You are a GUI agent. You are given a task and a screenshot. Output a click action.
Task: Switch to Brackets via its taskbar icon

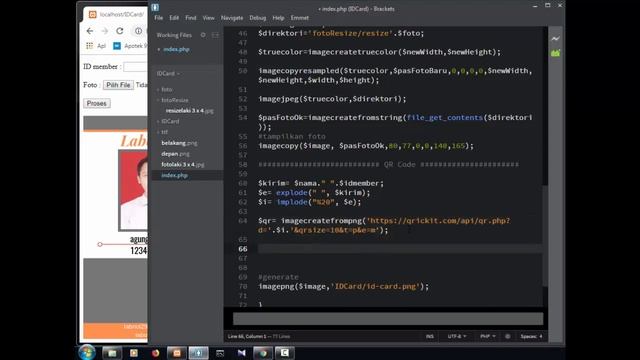click(198, 353)
